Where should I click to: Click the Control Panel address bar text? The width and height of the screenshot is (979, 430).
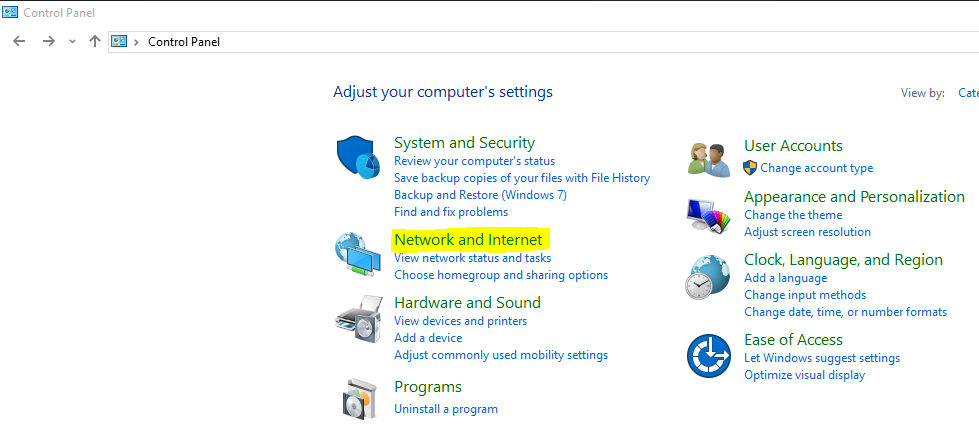(184, 42)
